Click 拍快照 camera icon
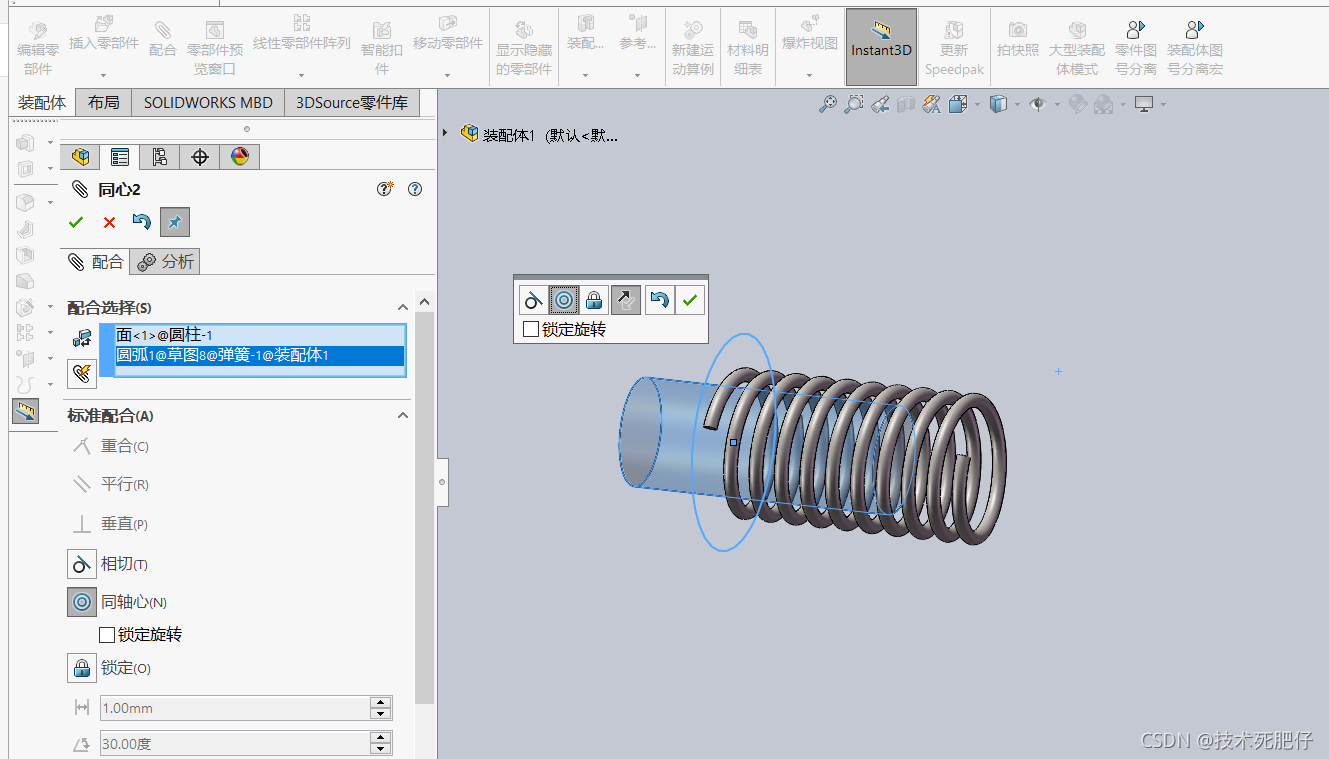 coord(1017,40)
